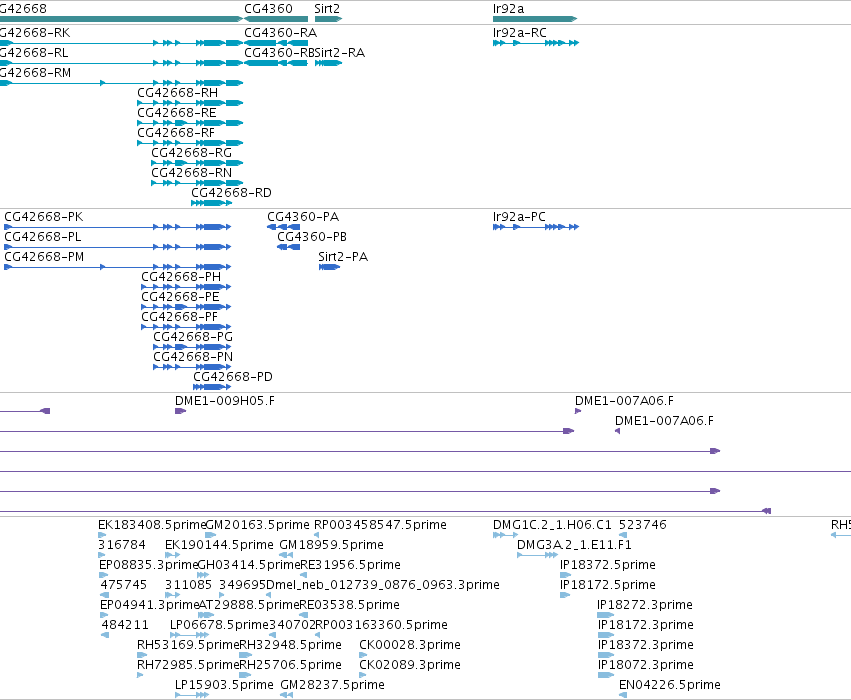The image size is (851, 700).
Task: Click the CG42668-RN transcript label
Action: coord(192,173)
